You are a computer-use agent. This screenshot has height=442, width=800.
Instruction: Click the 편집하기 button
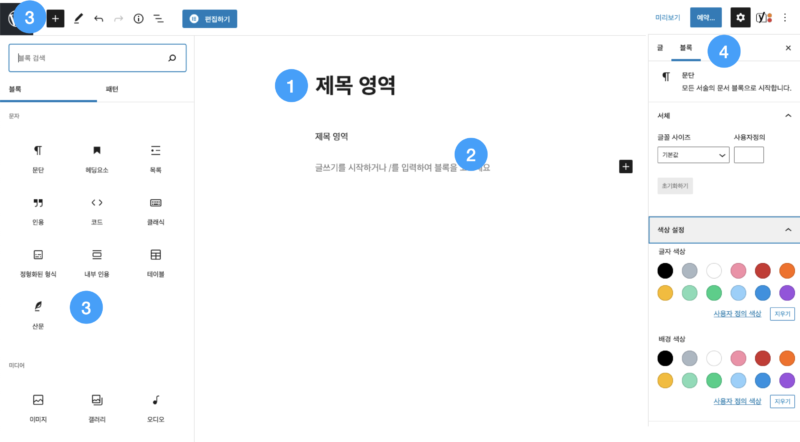(210, 19)
